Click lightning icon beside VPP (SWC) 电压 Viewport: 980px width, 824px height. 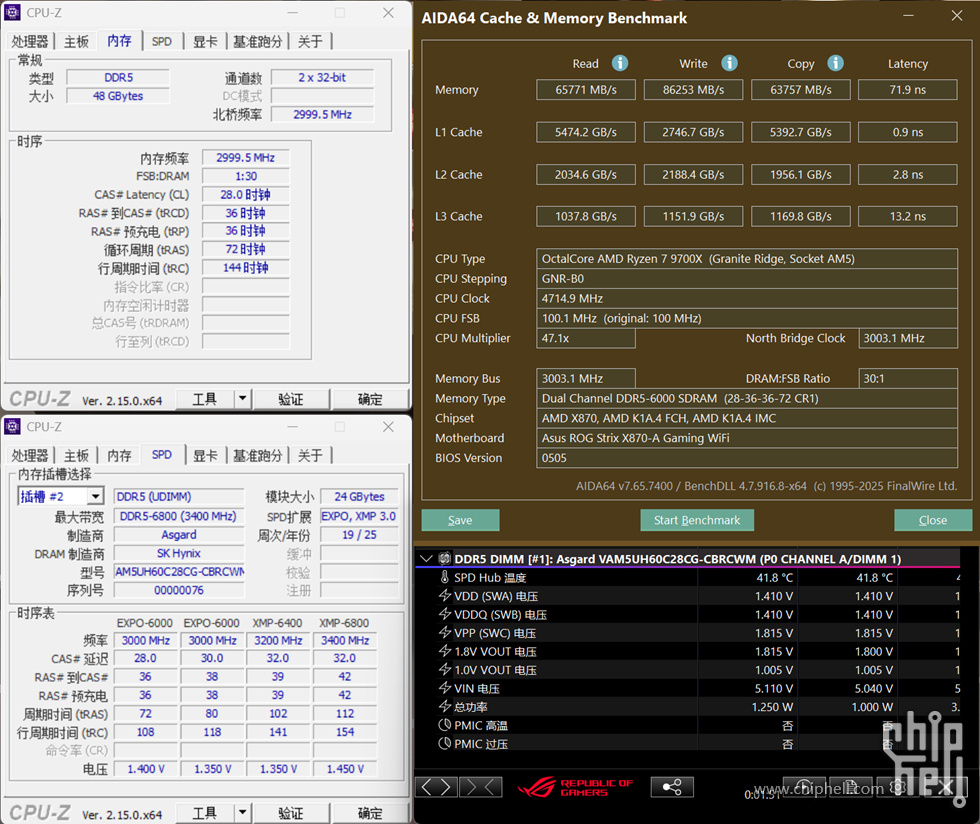click(x=444, y=632)
